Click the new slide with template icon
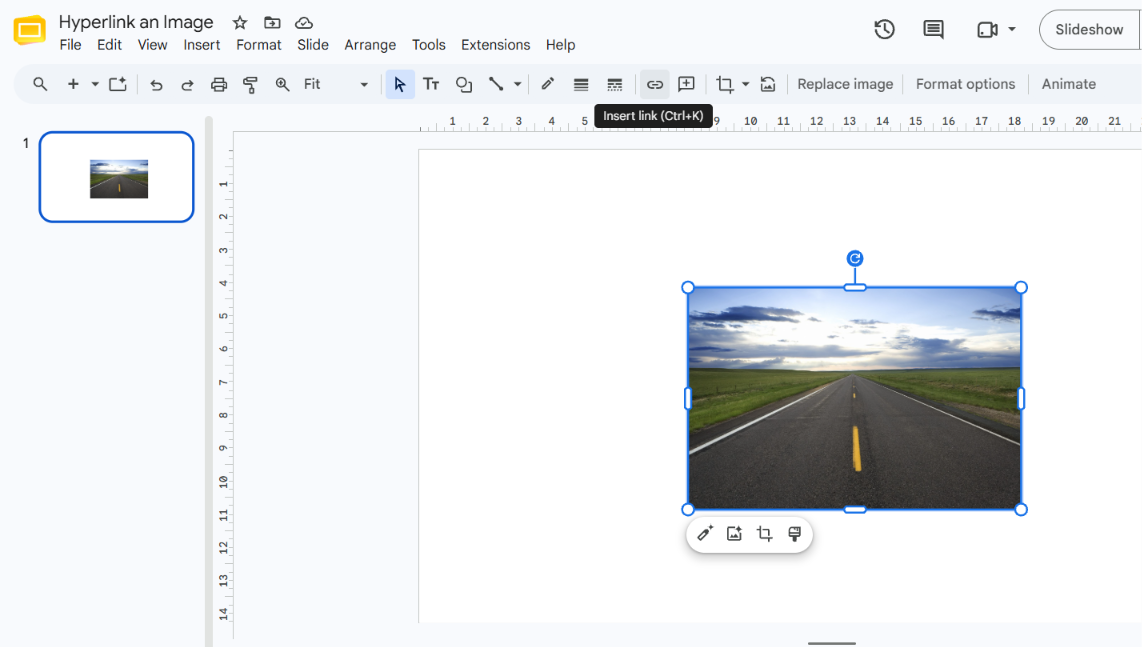Screen dimensions: 1142x647 [118, 85]
